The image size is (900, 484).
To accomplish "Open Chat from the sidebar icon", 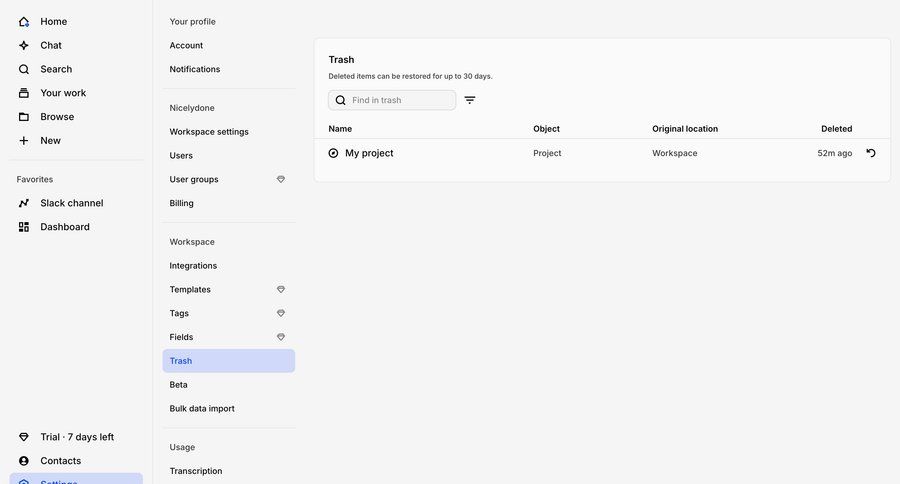I will tap(24, 45).
